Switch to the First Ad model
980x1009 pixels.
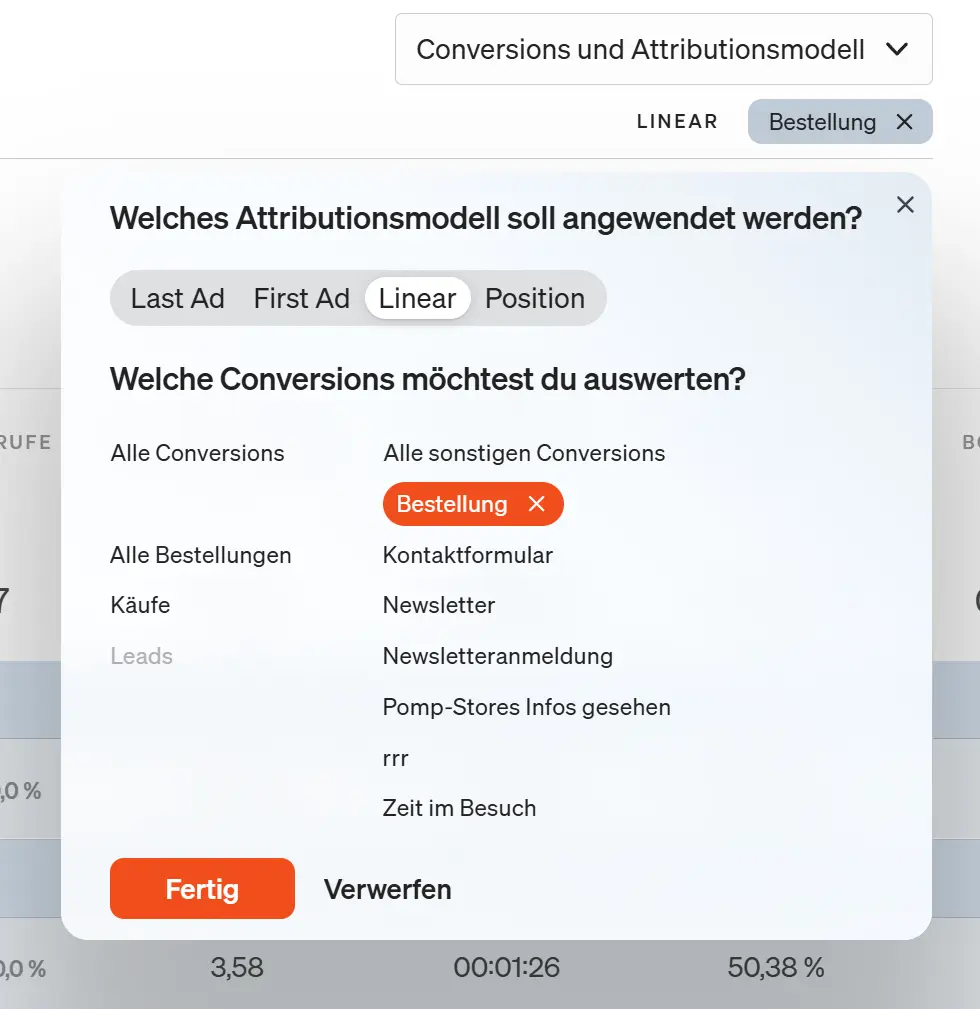click(x=302, y=298)
